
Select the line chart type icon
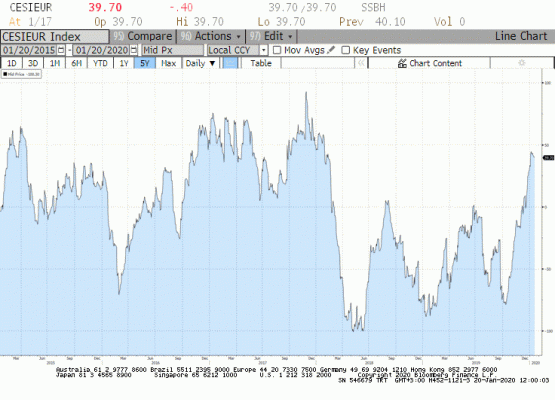230,63
